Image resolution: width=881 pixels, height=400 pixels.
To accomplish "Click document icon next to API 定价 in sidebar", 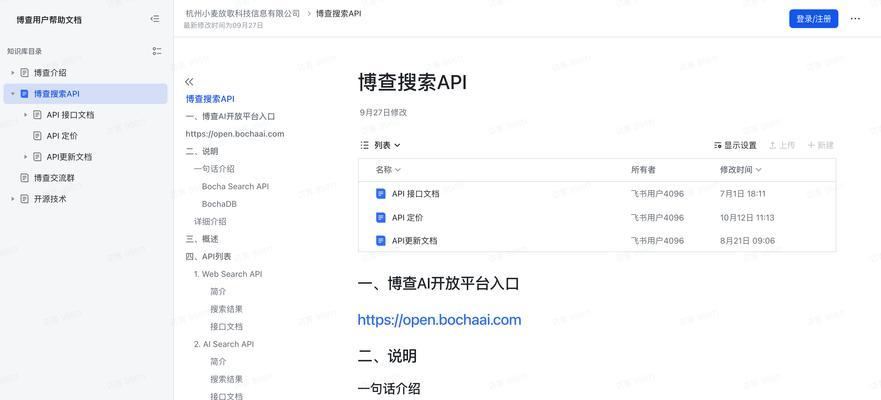I will 37,136.
